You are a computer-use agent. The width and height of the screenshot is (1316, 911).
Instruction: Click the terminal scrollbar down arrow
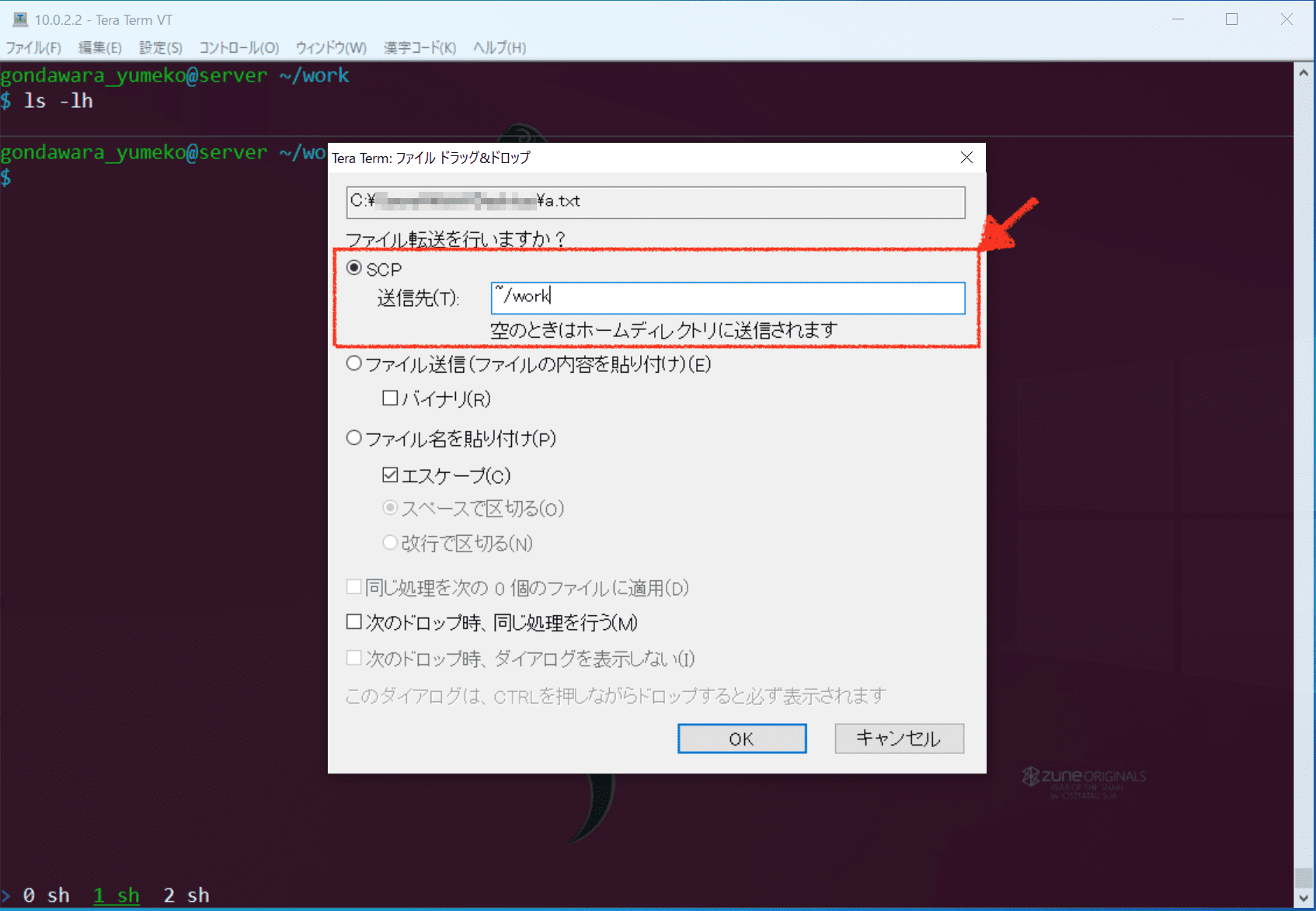pos(1304,898)
